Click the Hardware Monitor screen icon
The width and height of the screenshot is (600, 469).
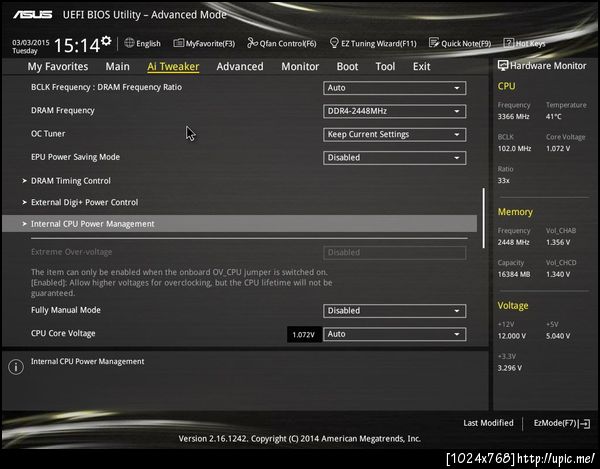pos(502,66)
